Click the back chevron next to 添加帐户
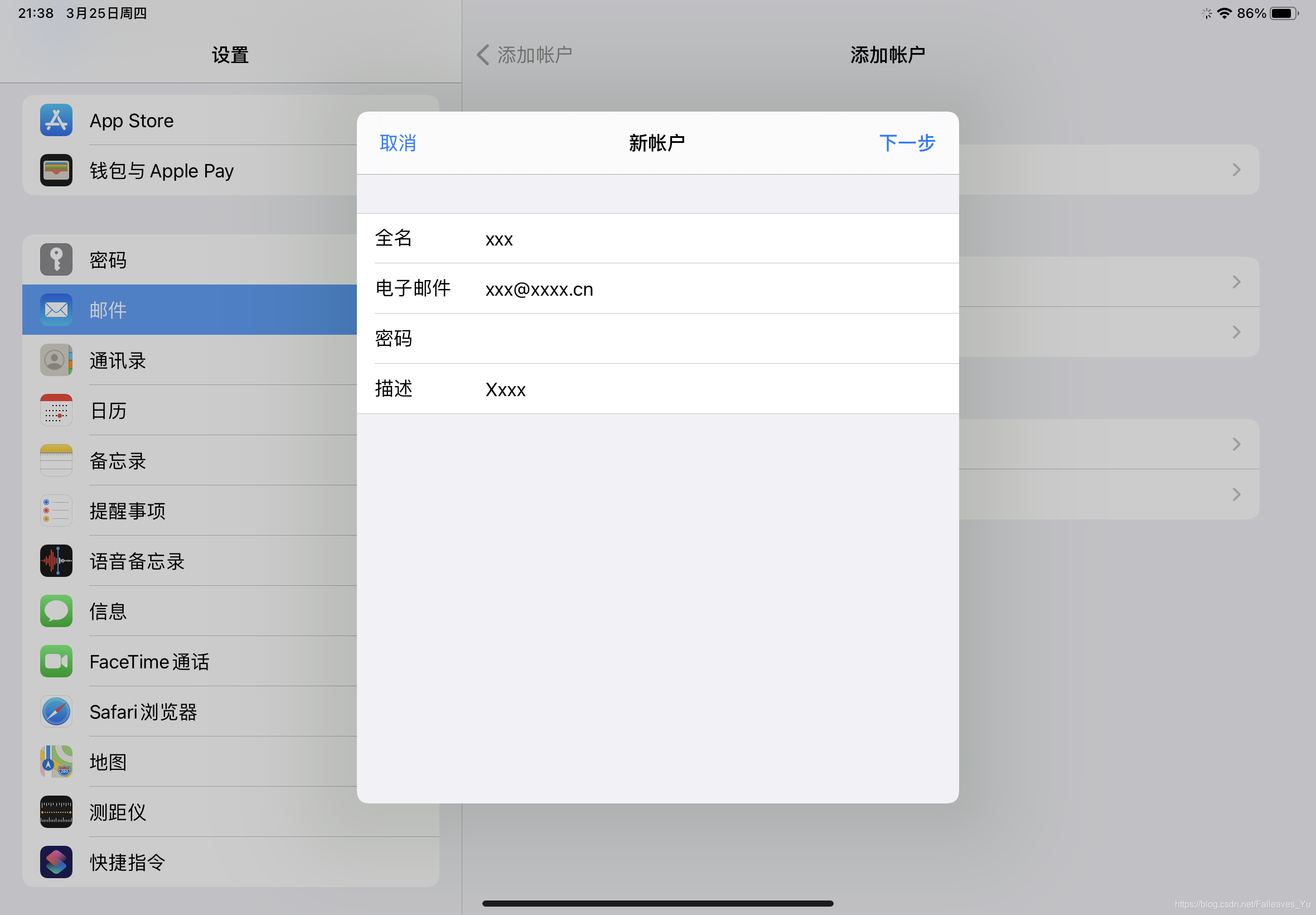Image resolution: width=1316 pixels, height=915 pixels. tap(483, 55)
